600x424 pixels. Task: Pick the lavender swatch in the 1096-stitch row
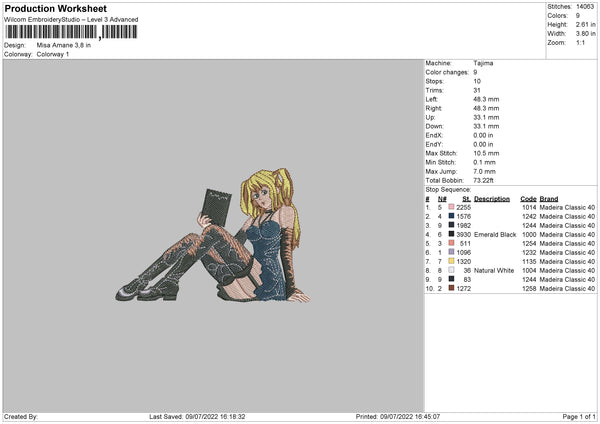pos(451,252)
